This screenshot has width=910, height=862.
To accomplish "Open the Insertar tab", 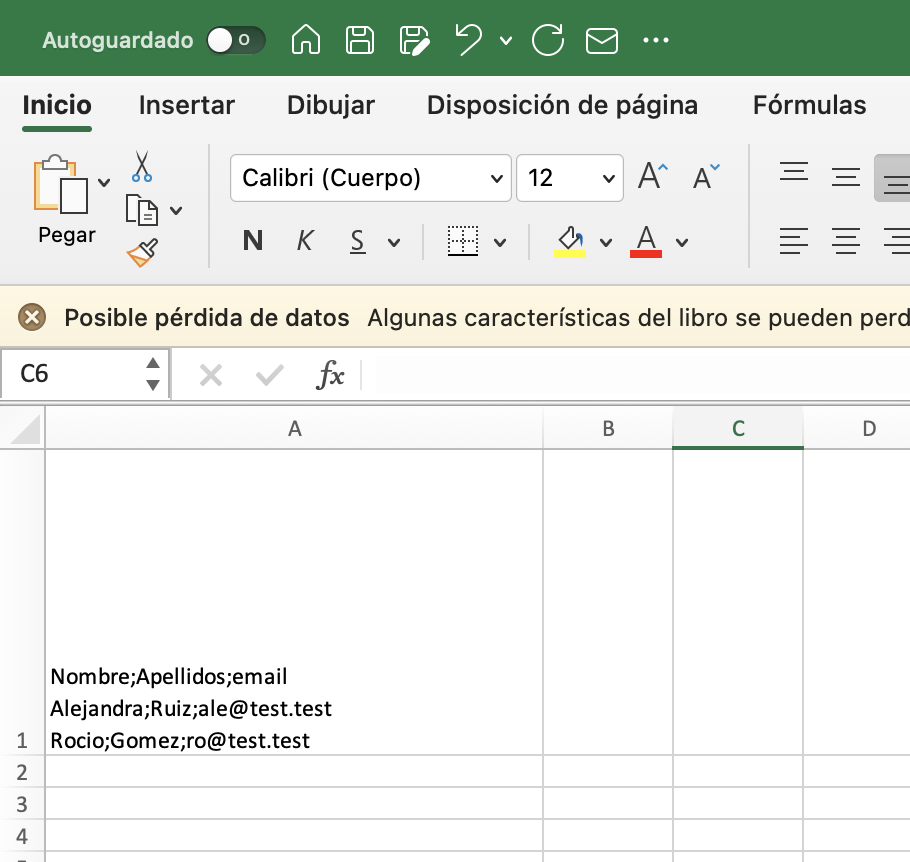I will [187, 105].
